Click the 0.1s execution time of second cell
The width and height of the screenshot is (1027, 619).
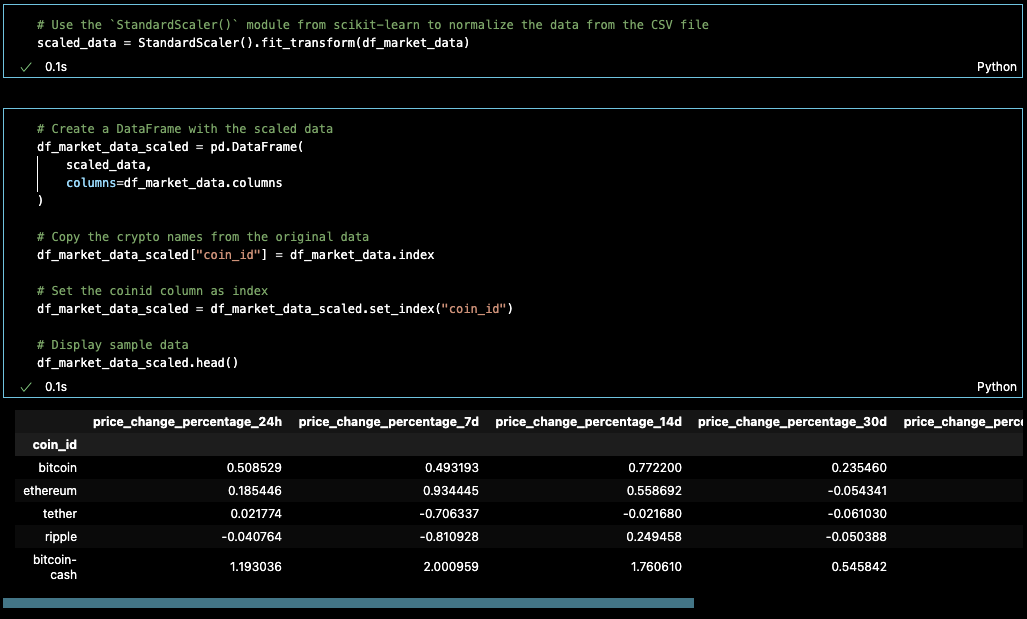(55, 386)
